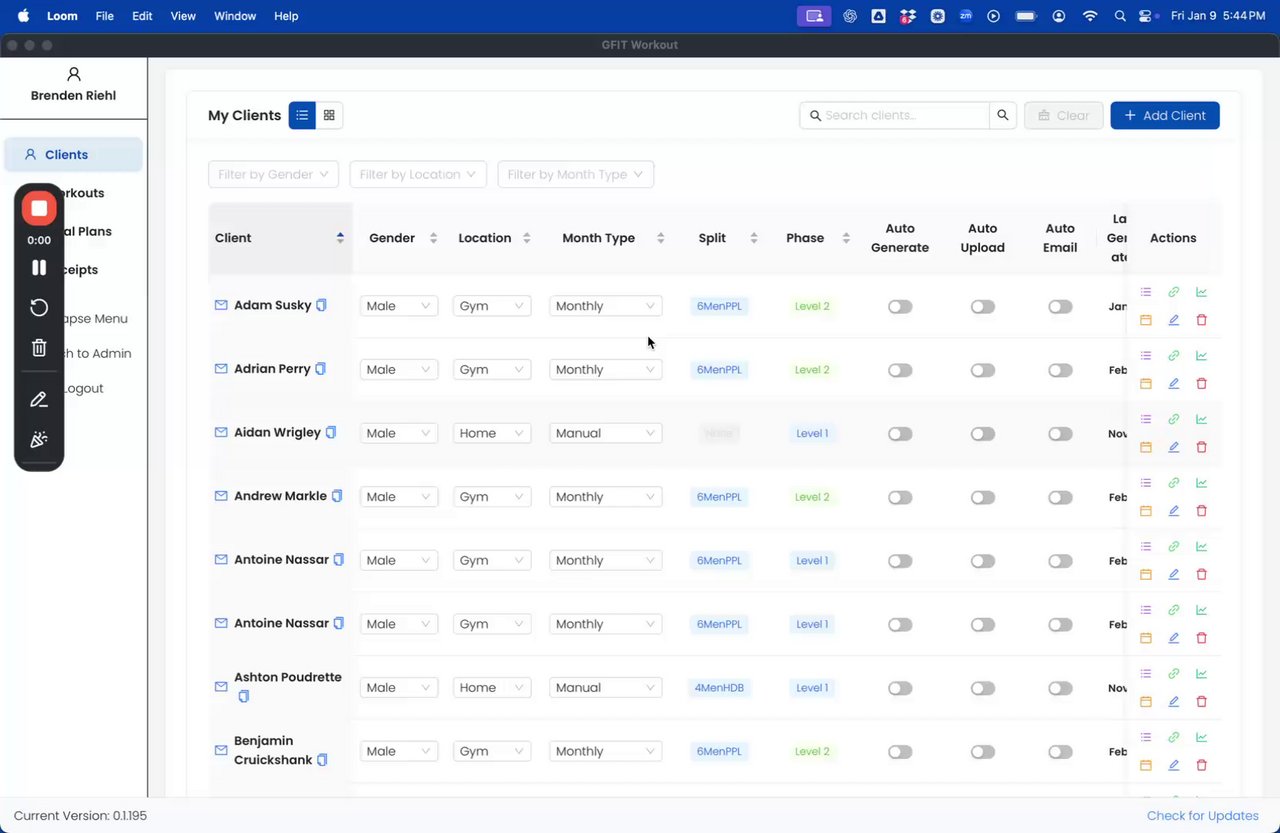Click Adam Susky's 6MenPPL split tag

719,306
